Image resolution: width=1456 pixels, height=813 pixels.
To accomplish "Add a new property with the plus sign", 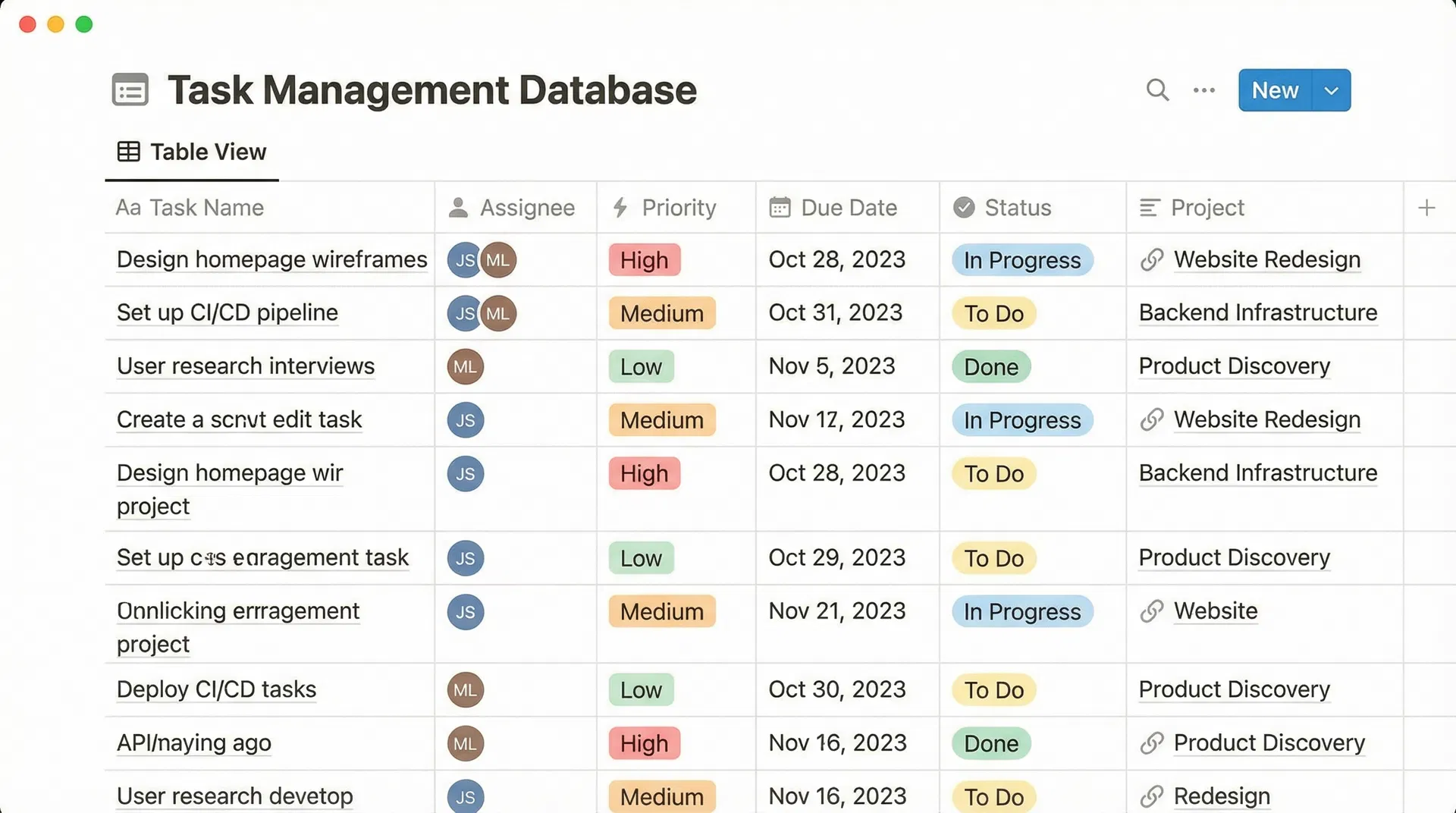I will pos(1427,207).
